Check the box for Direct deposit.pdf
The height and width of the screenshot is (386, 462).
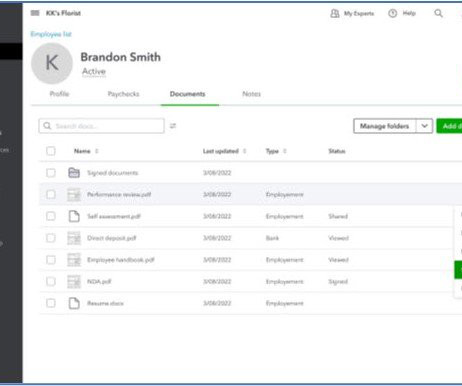tap(51, 238)
